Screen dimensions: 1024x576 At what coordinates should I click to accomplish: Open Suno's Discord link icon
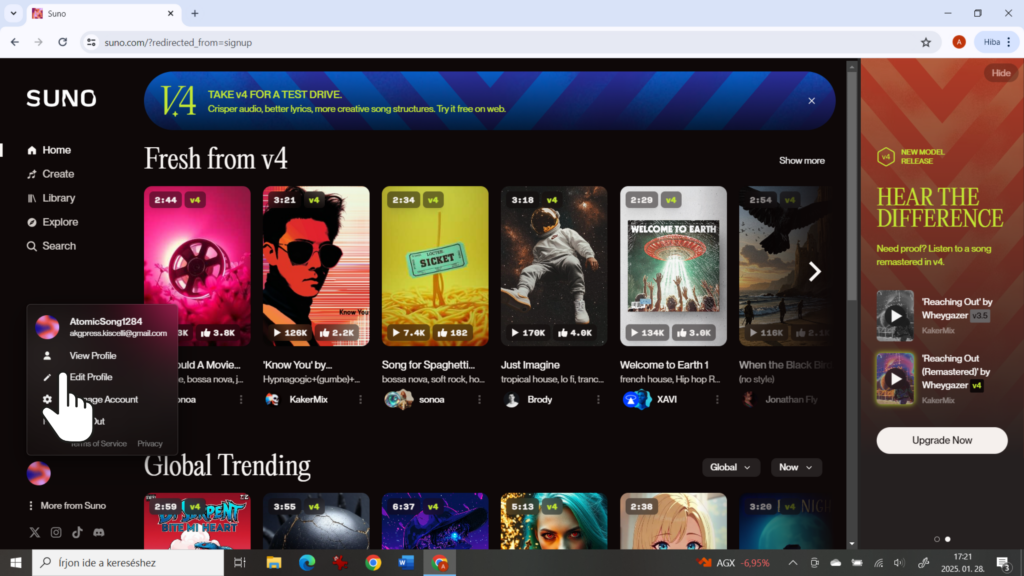point(98,533)
